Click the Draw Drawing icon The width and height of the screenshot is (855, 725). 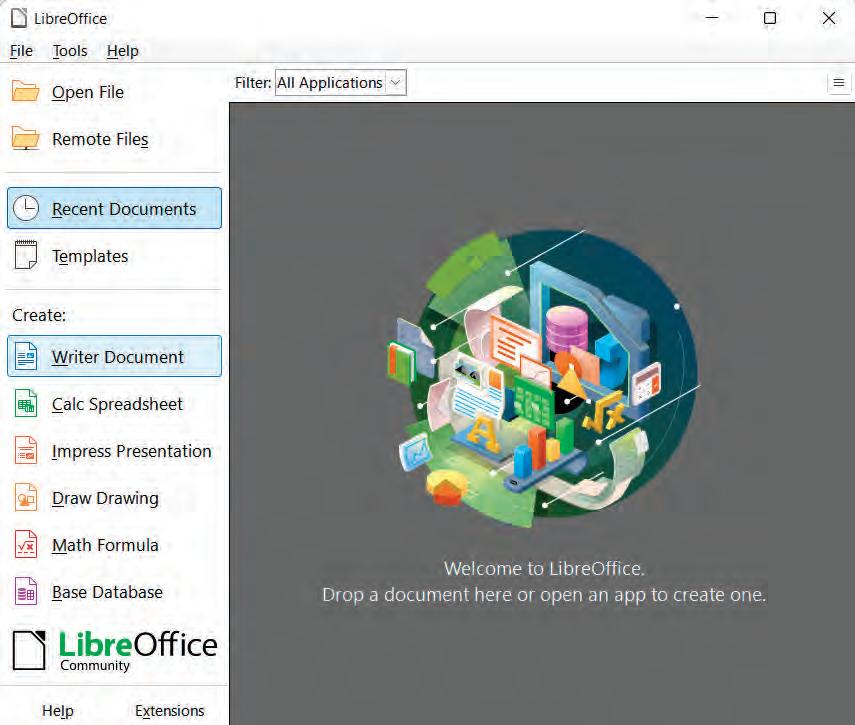pyautogui.click(x=26, y=498)
